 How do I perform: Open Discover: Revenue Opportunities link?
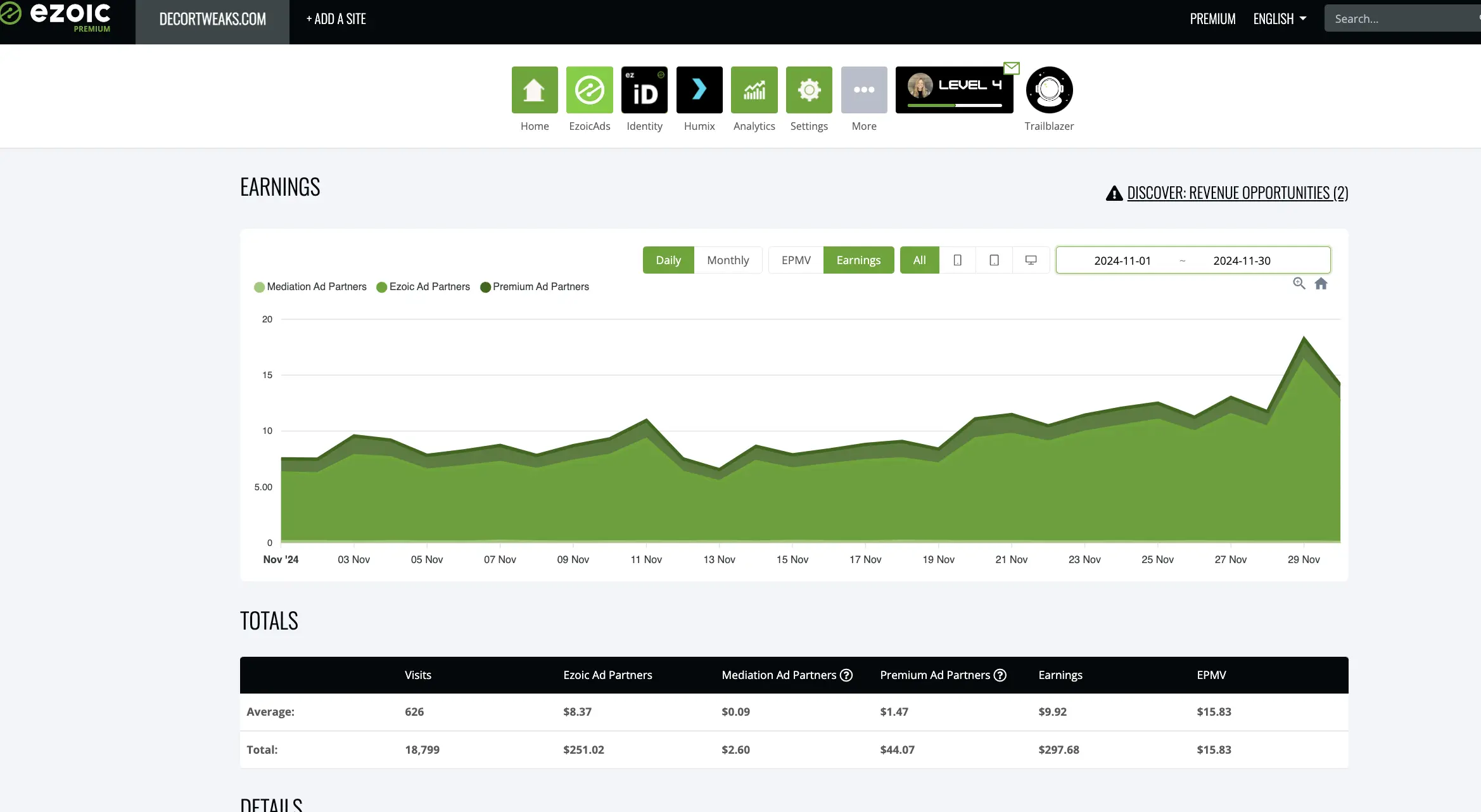coord(1237,193)
